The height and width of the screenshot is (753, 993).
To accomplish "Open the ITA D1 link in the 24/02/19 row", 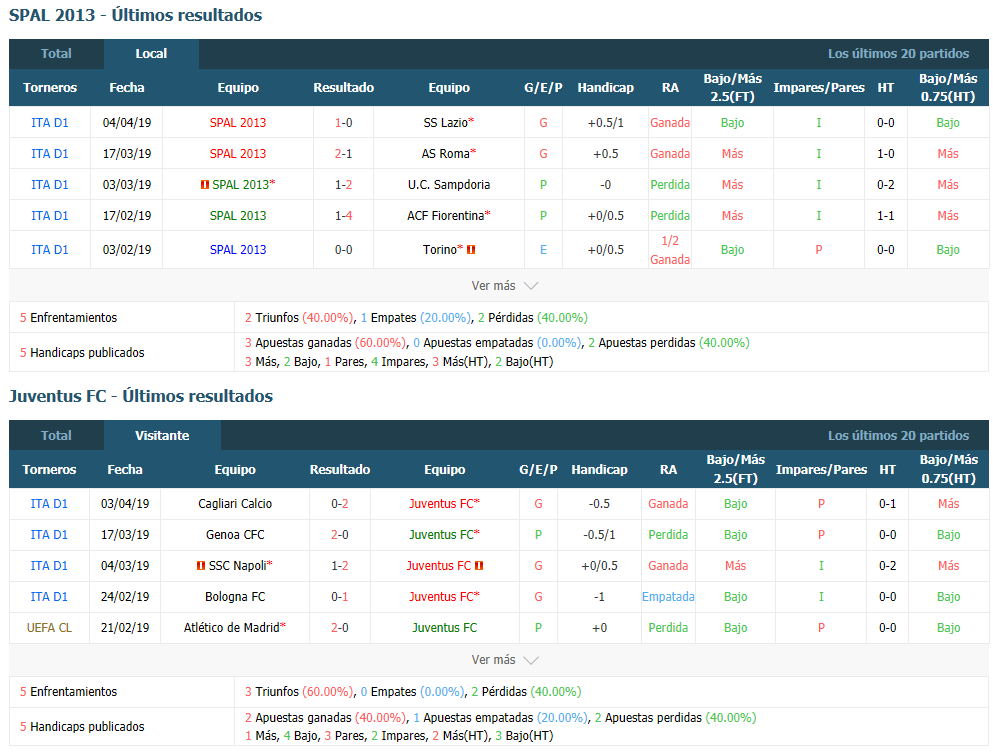I will point(49,597).
